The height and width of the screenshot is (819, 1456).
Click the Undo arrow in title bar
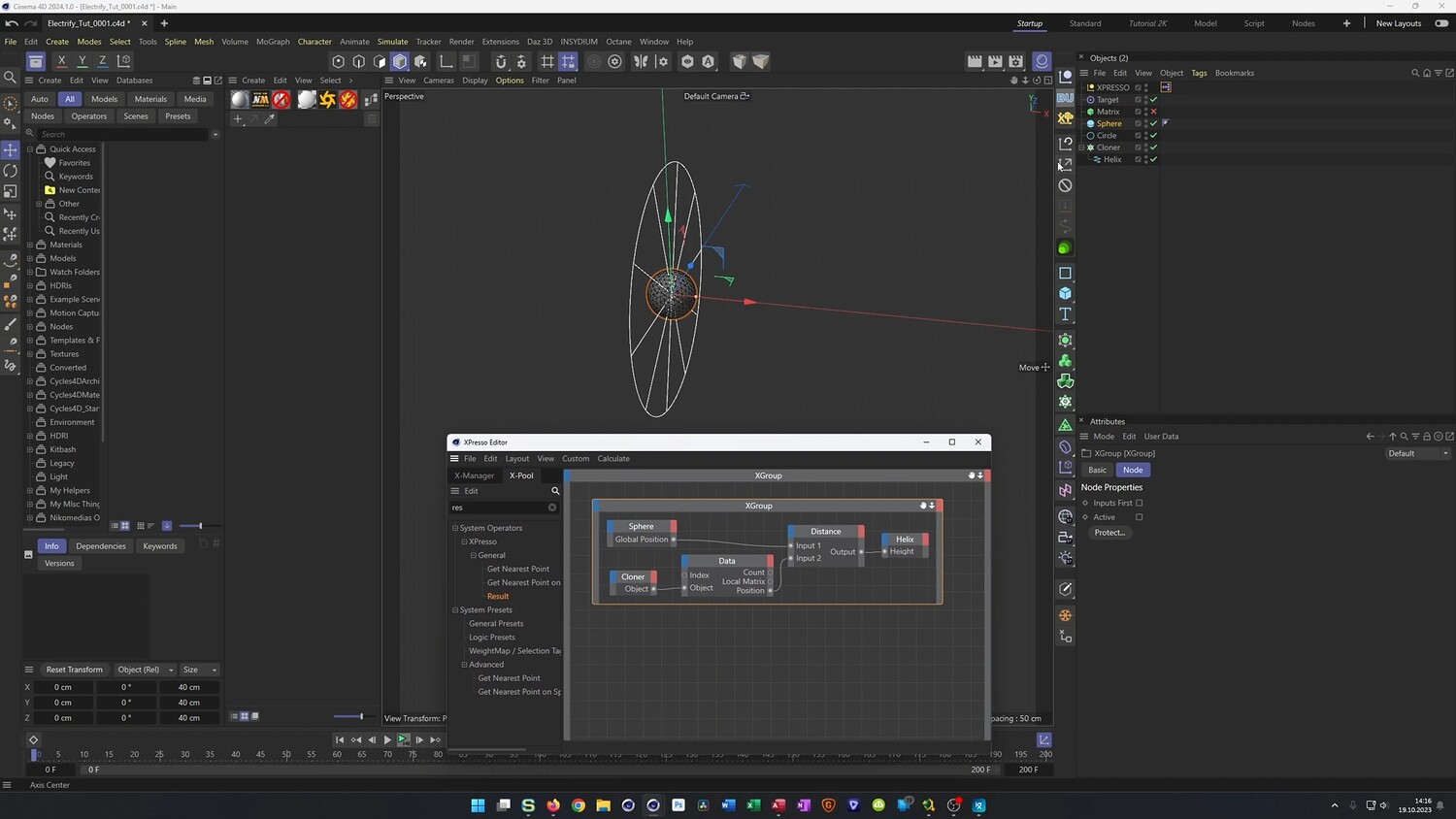[12, 22]
